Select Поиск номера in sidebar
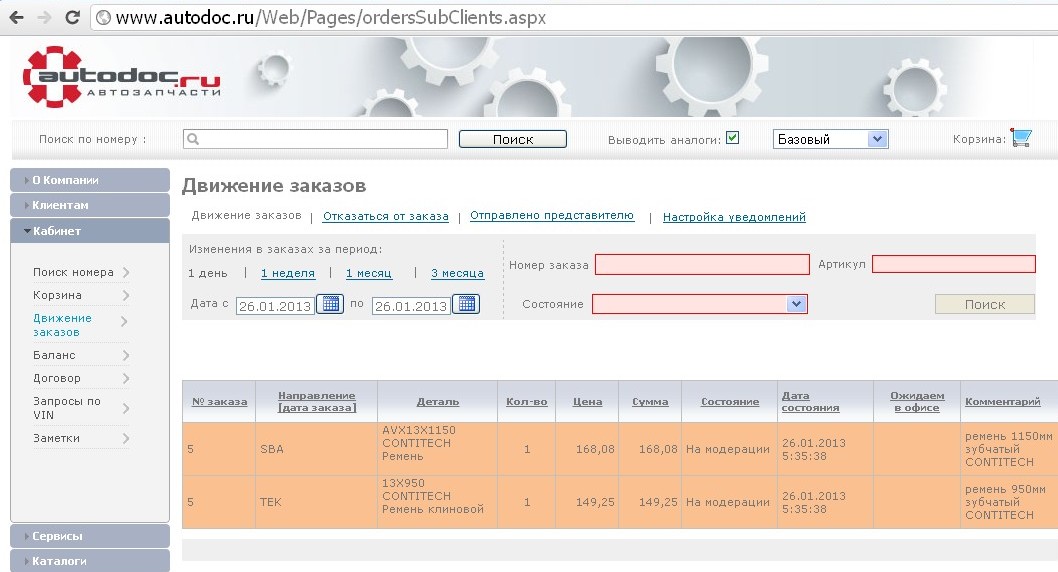This screenshot has width=1058, height=572. [x=74, y=273]
